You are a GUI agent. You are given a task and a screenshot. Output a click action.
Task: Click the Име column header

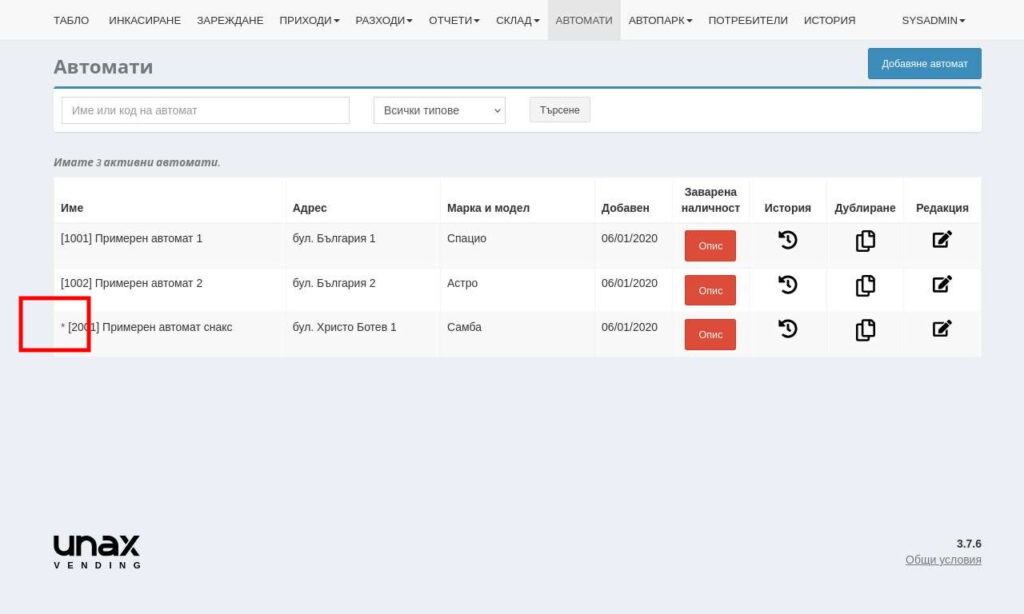point(72,208)
